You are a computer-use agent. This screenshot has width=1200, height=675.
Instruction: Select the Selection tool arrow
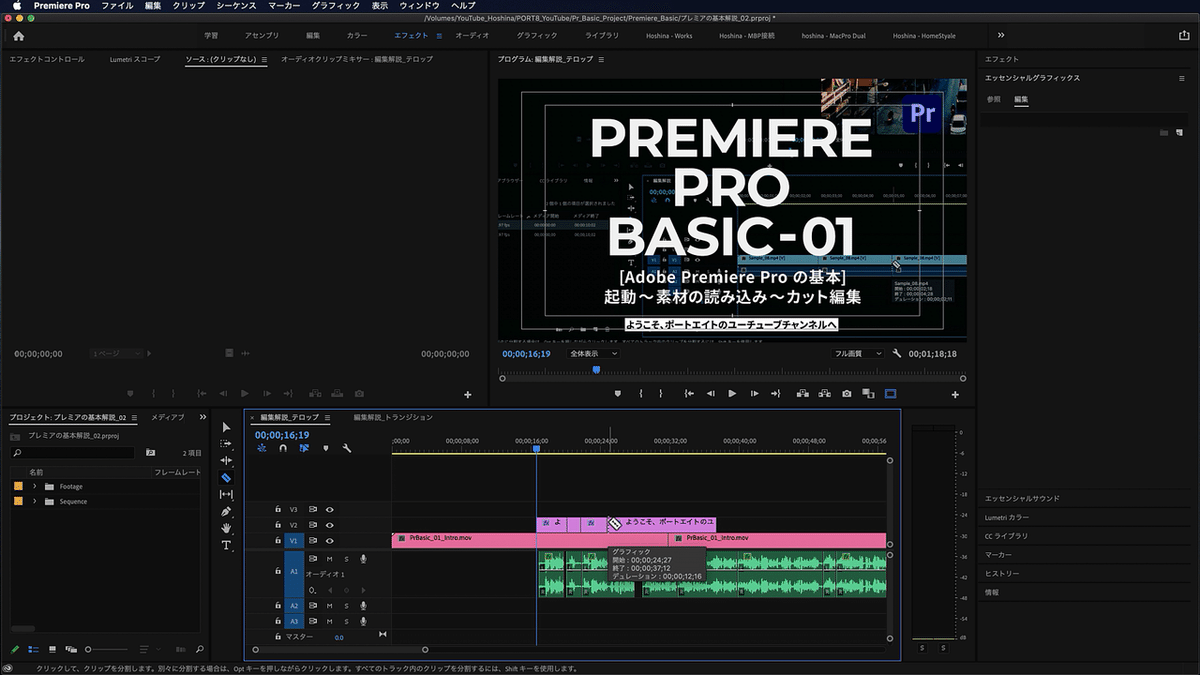tap(226, 427)
